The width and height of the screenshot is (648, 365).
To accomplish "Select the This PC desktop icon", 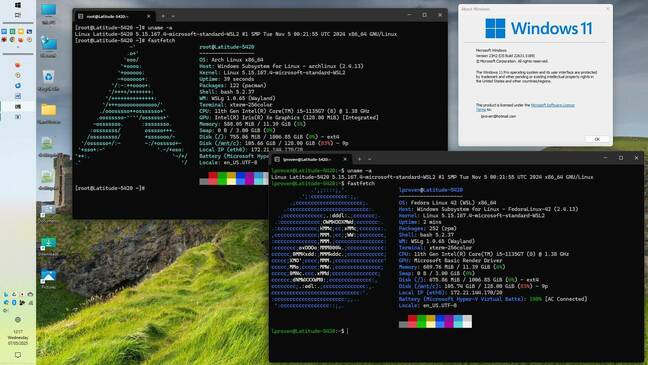I will pyautogui.click(x=48, y=14).
